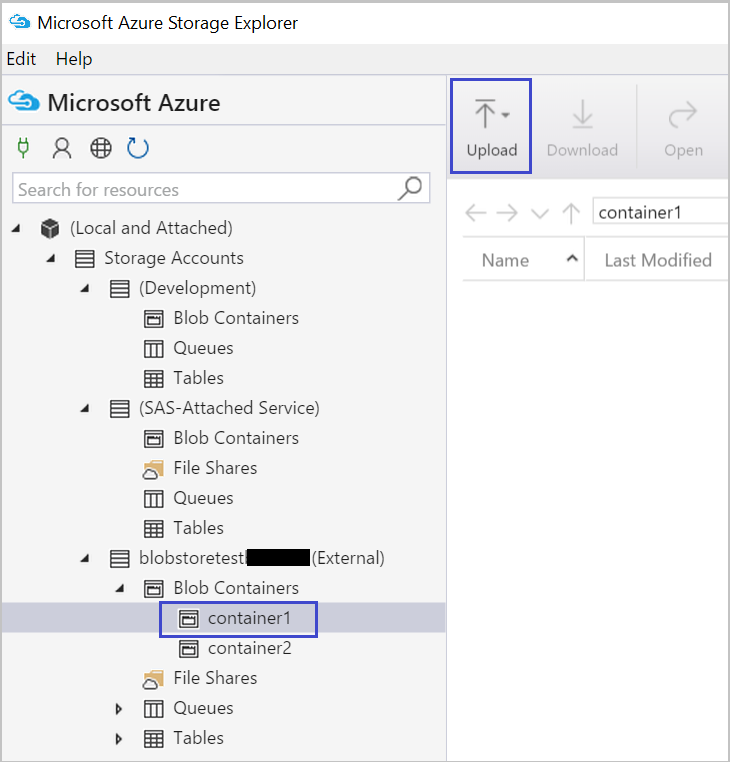Expand Queues under blobstoretest account
Viewport: 730px width, 762px height.
119,709
